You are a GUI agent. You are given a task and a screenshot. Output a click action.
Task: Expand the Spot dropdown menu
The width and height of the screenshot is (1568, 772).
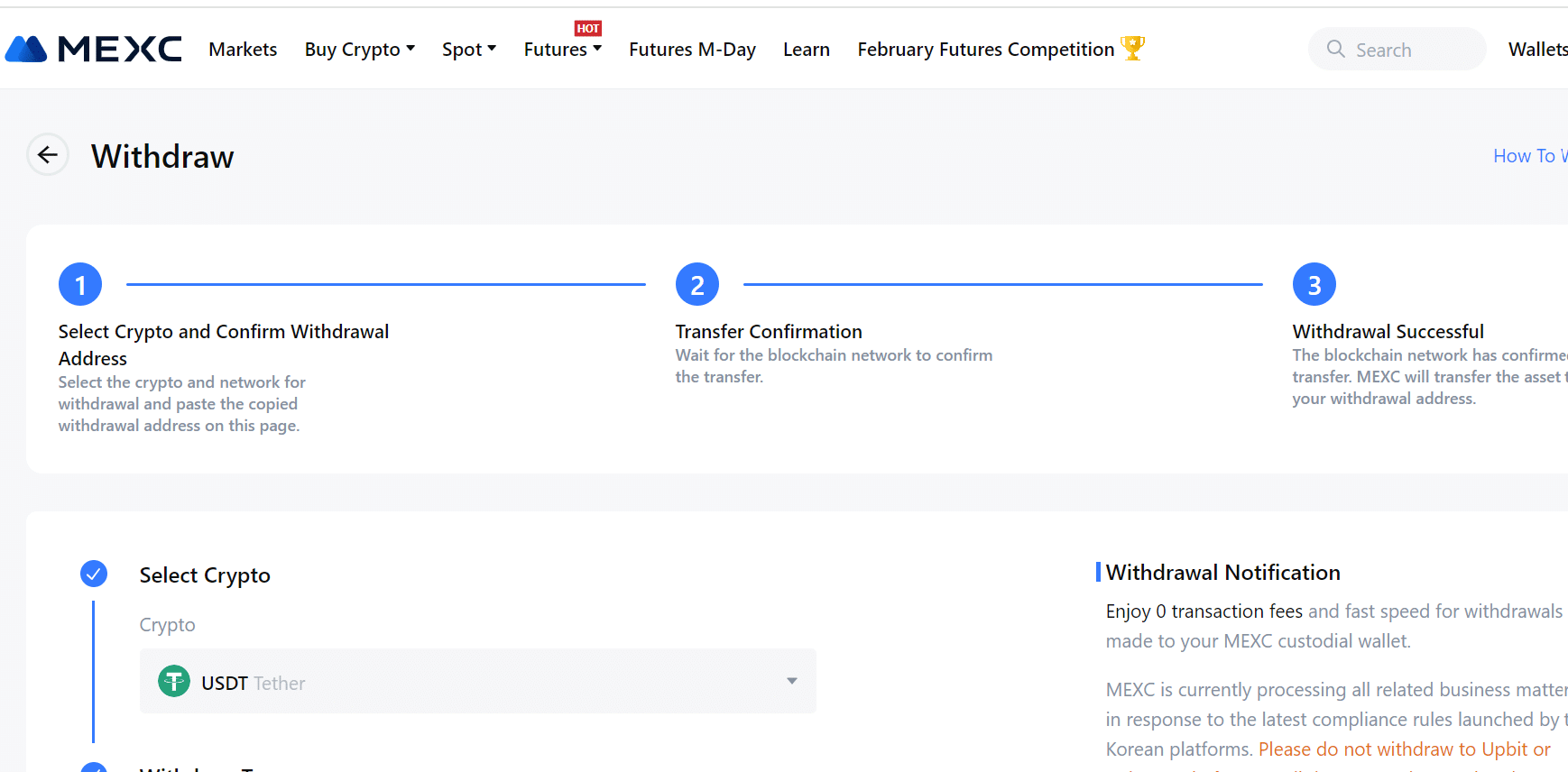coord(469,50)
